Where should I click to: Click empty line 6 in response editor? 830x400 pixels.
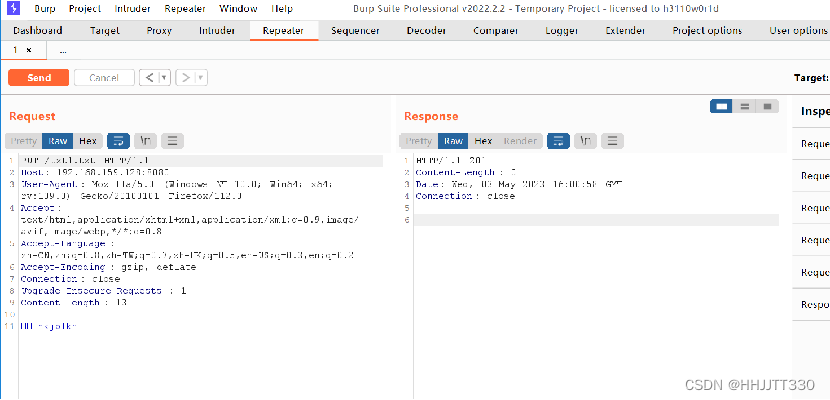pos(597,220)
